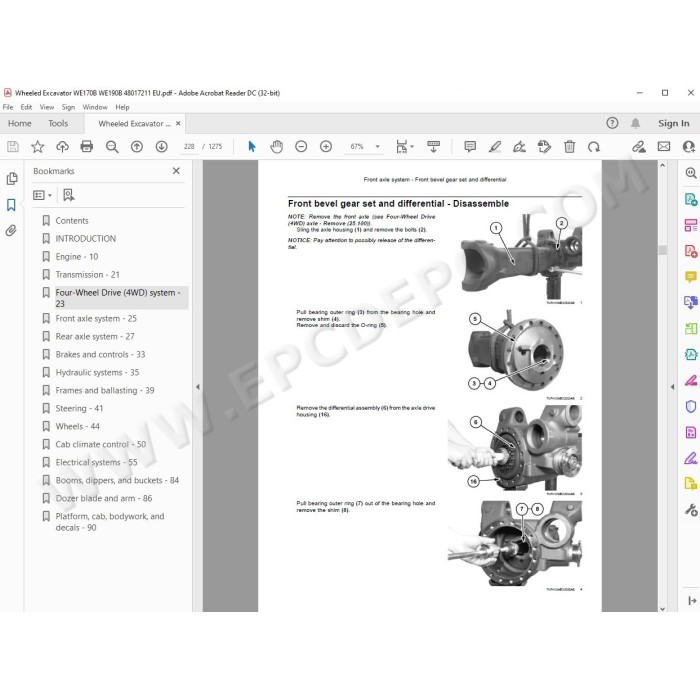This screenshot has width=700, height=700.
Task: Open the View menu
Action: (47, 107)
